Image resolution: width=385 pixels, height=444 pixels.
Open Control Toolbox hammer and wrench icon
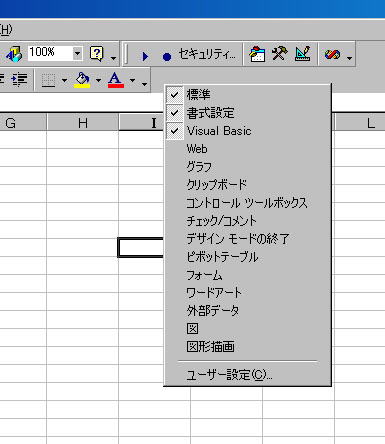[279, 53]
